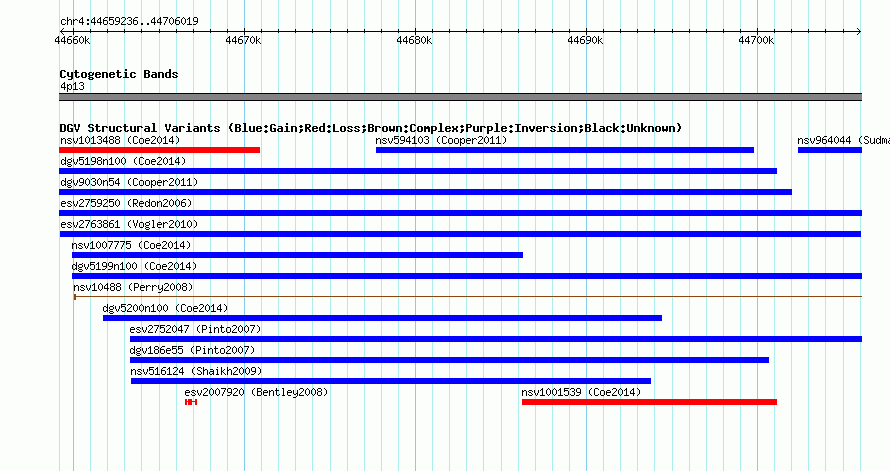Click the dgv5198n100 (Coe2014) label

click(x=123, y=161)
